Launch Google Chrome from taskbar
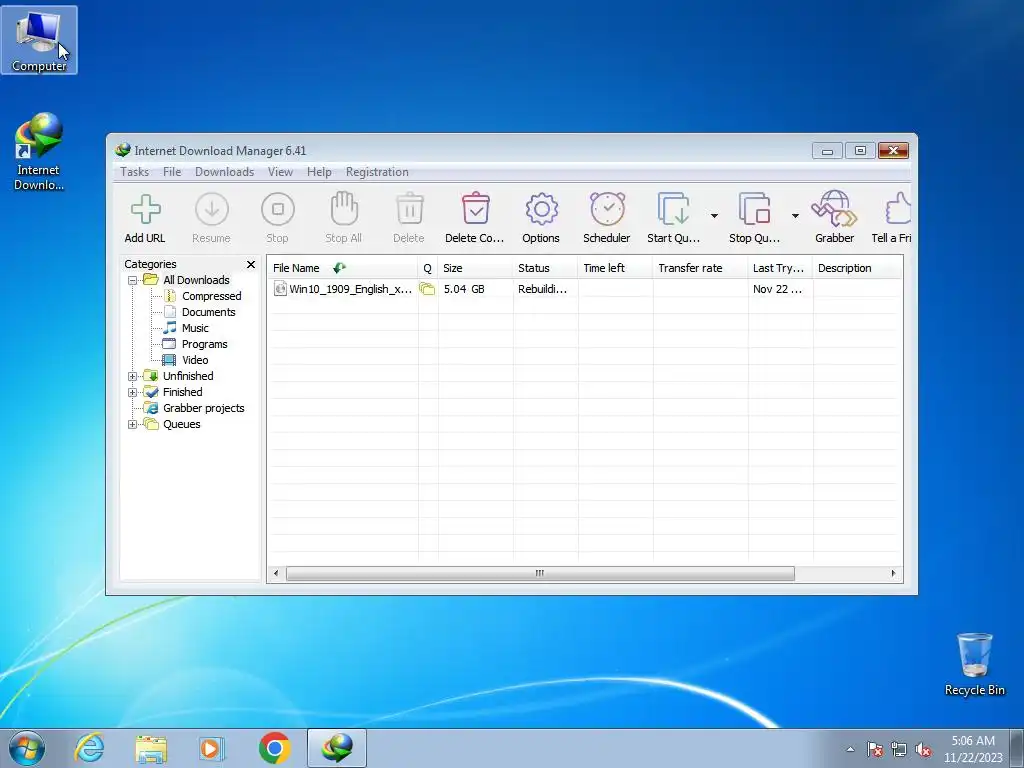Screen dimensions: 1024x768 click(x=274, y=748)
